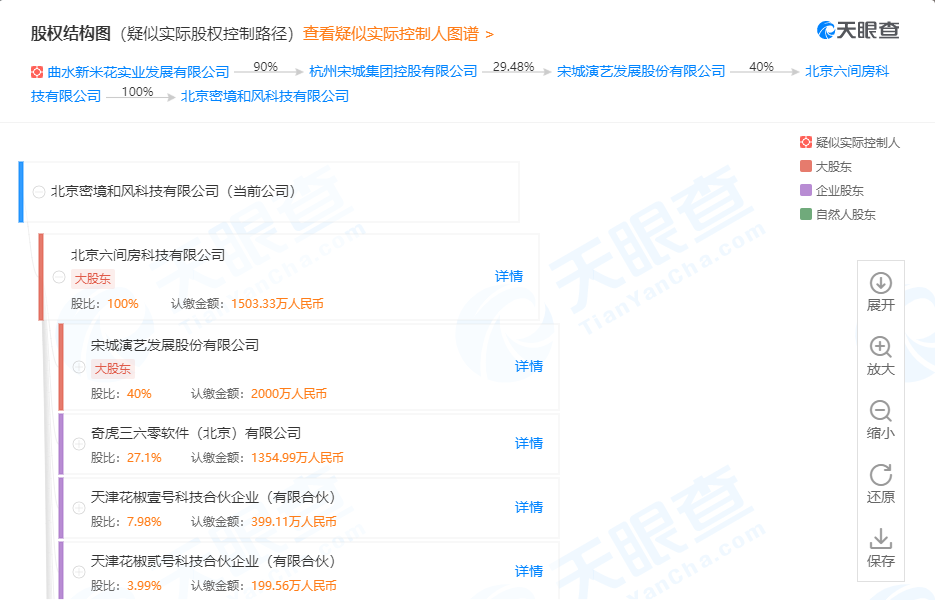The height and width of the screenshot is (600, 935).
Task: View 详情 for 天津花椒贰号科技合伙企业
Action: pos(529,571)
